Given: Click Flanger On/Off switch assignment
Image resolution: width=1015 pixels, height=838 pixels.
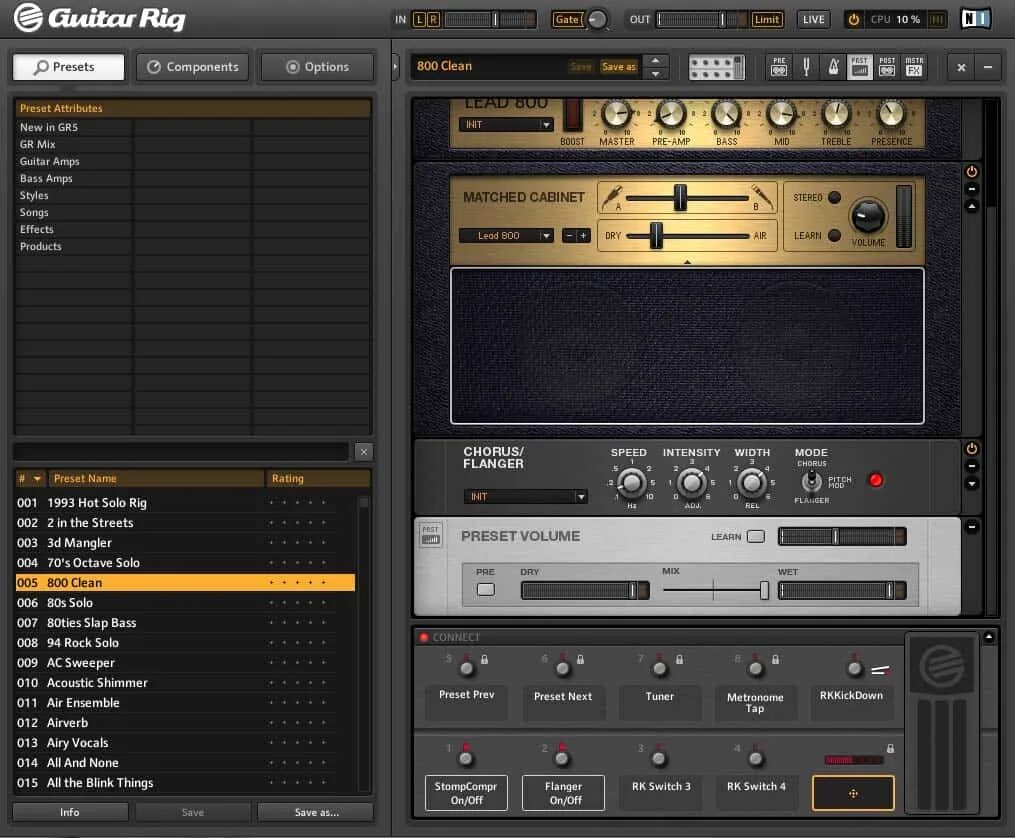Looking at the screenshot, I should [x=563, y=793].
